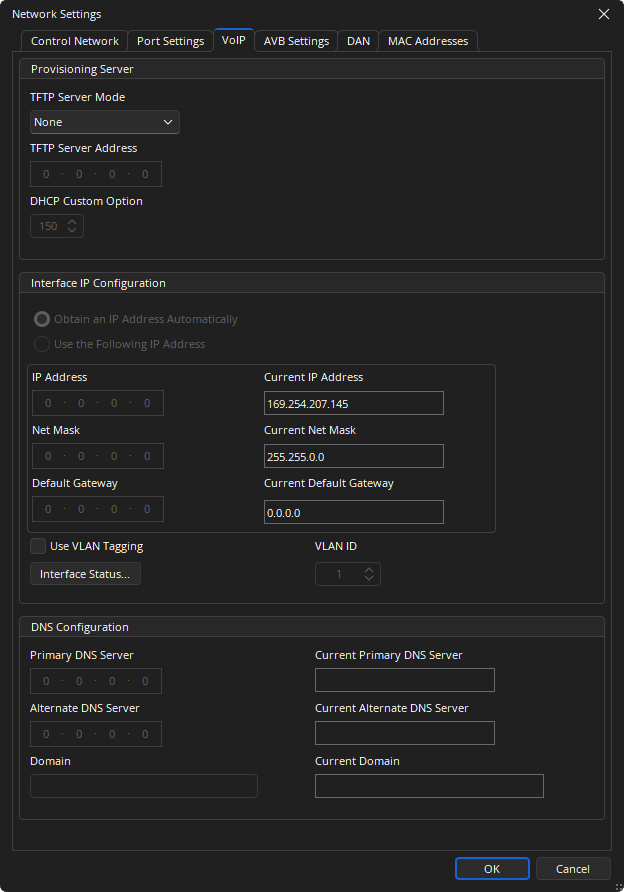Screen dimensions: 624x892
Task: Switch to the Control Network tab
Action: (x=75, y=41)
